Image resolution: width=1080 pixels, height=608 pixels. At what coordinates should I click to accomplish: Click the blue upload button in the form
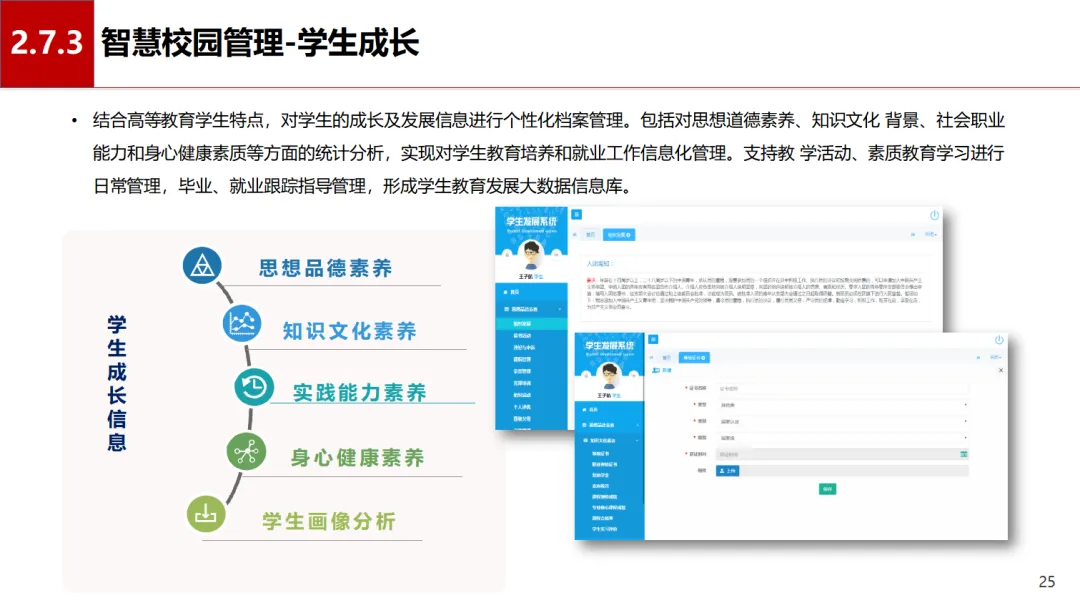coord(727,471)
